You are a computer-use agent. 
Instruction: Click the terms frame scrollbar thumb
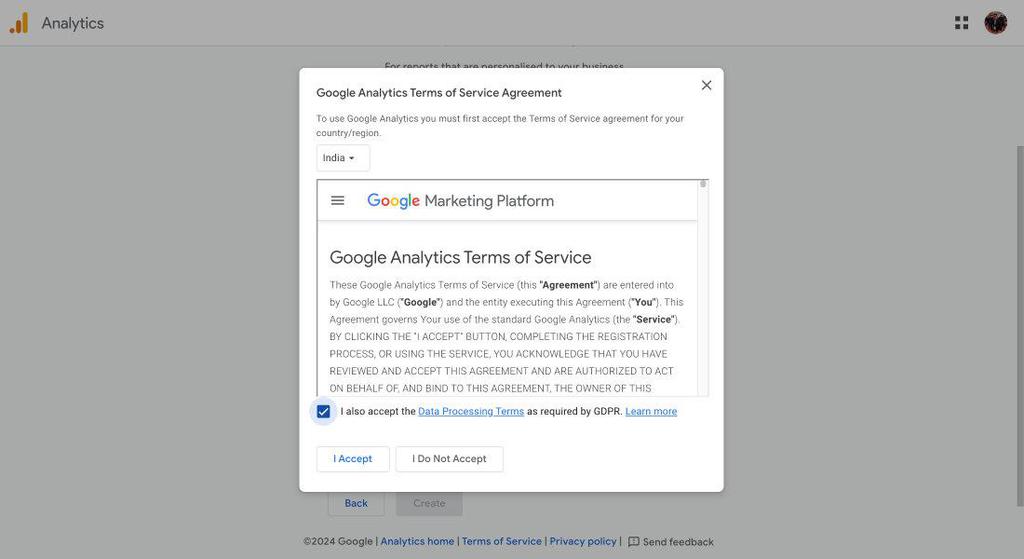tap(703, 184)
